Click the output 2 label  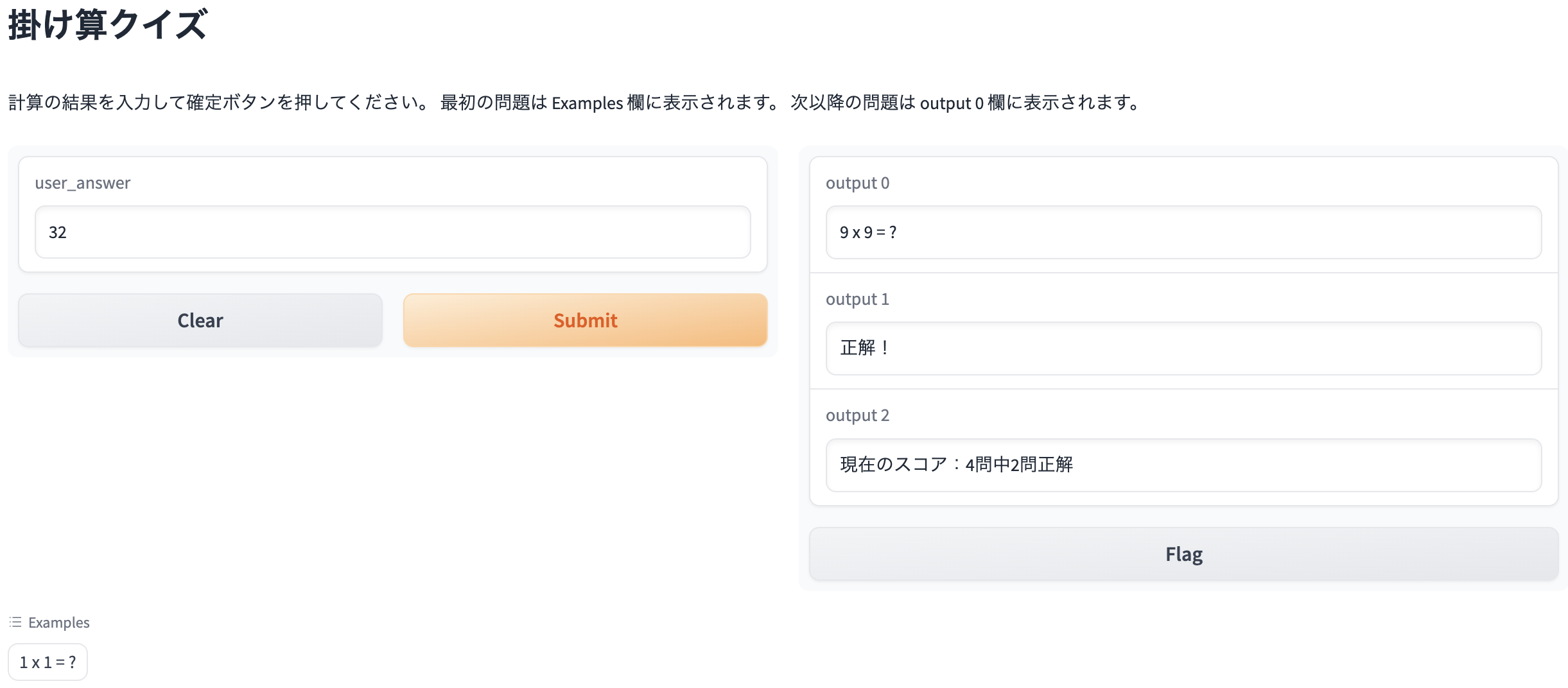pos(857,415)
